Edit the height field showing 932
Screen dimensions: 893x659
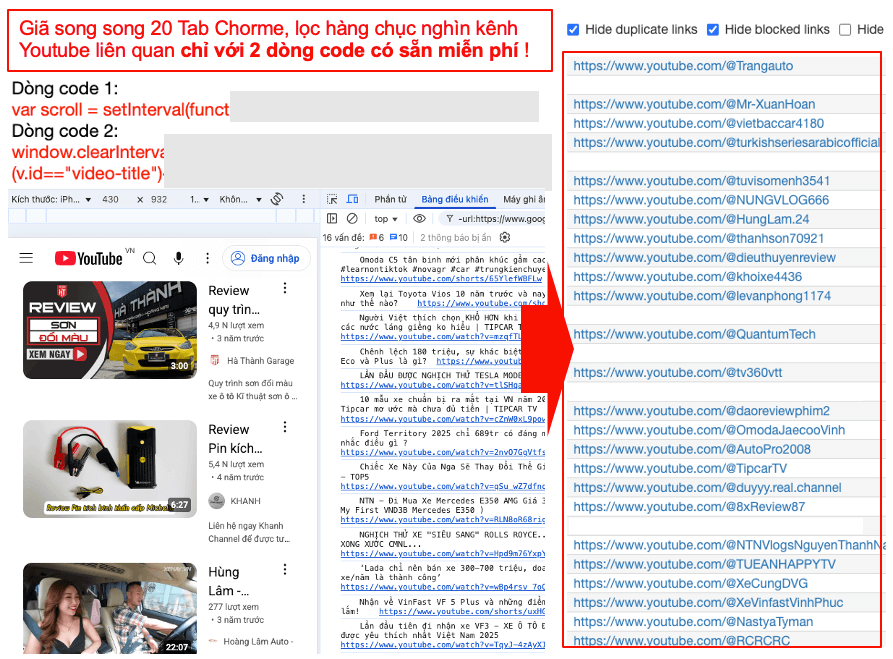159,199
